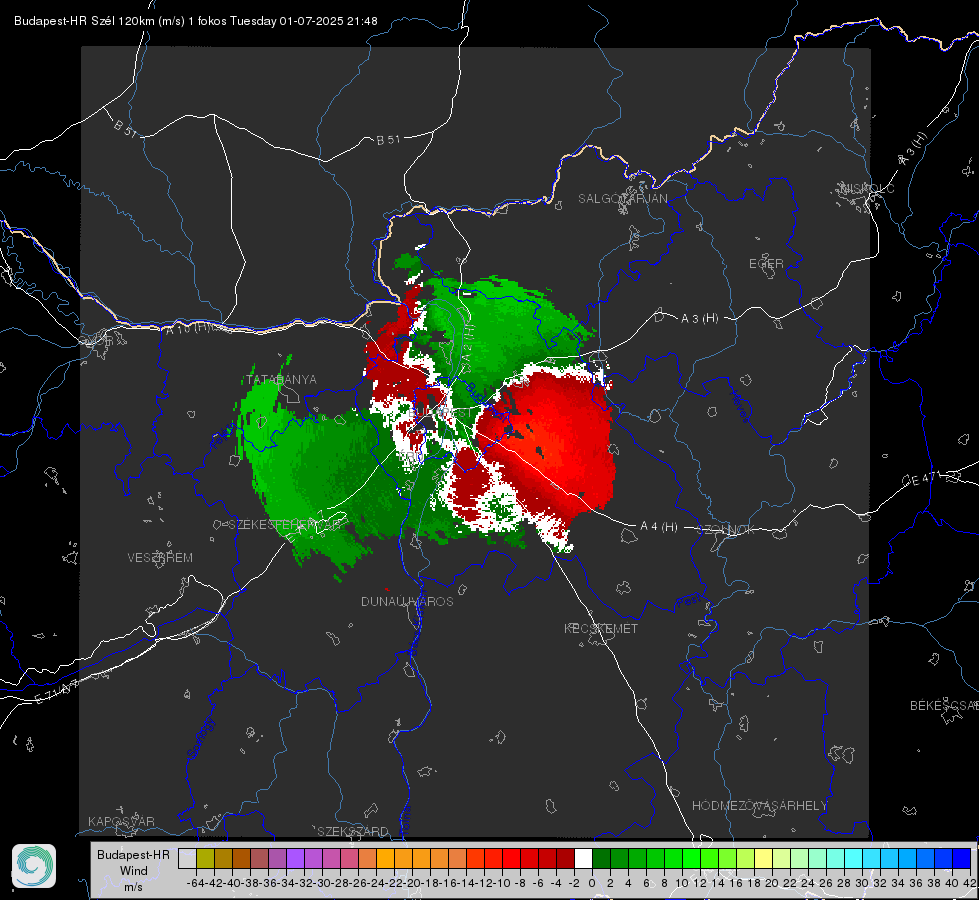Pick the light gray swatch before -64
The image size is (979, 900).
tap(187, 859)
